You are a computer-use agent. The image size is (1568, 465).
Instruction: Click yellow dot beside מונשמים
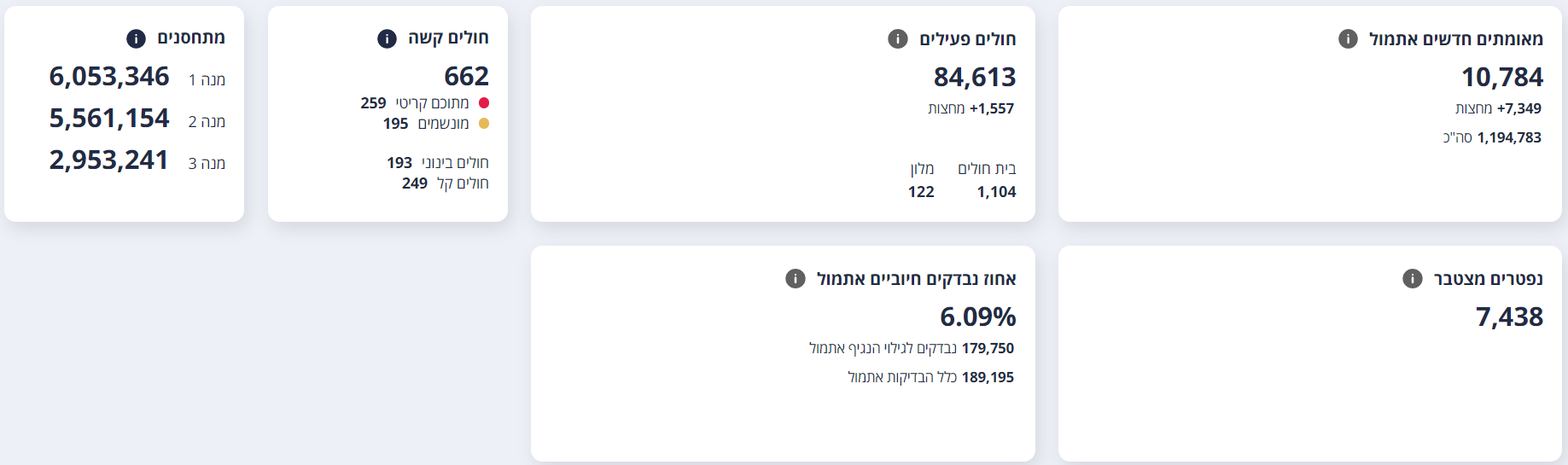point(484,123)
